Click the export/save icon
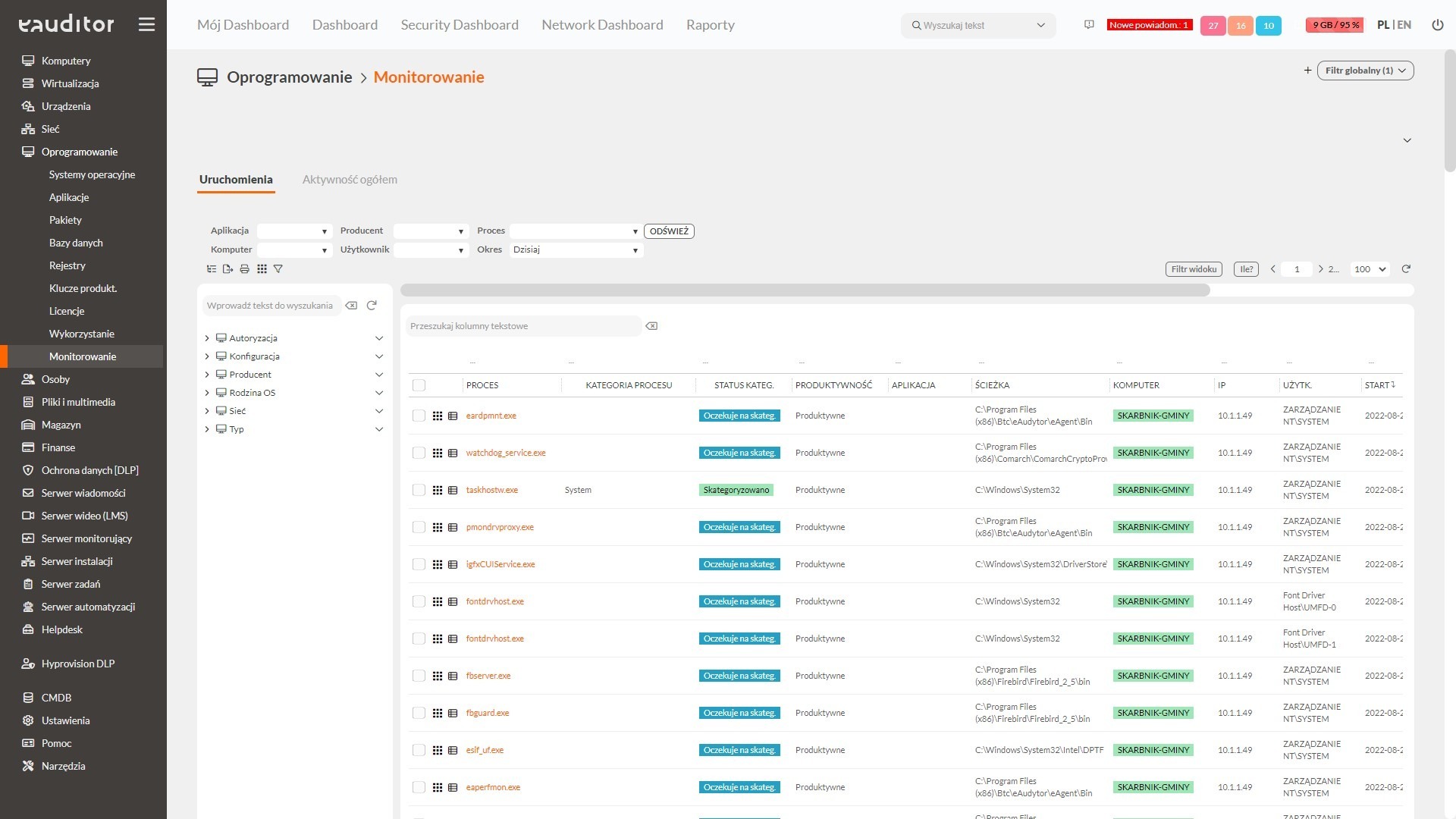Image resolution: width=1456 pixels, height=819 pixels. [228, 269]
